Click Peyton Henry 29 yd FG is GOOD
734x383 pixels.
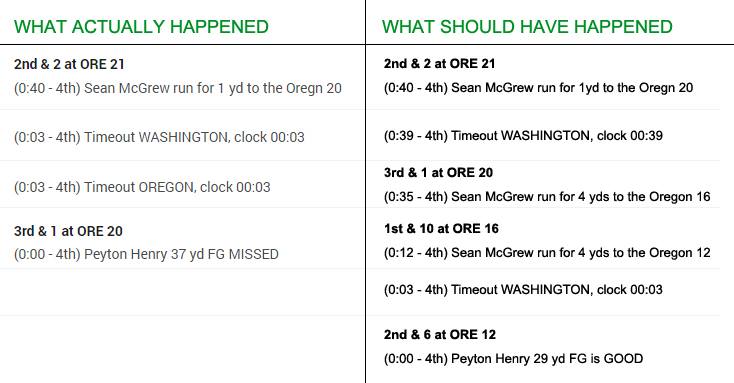pyautogui.click(x=514, y=359)
